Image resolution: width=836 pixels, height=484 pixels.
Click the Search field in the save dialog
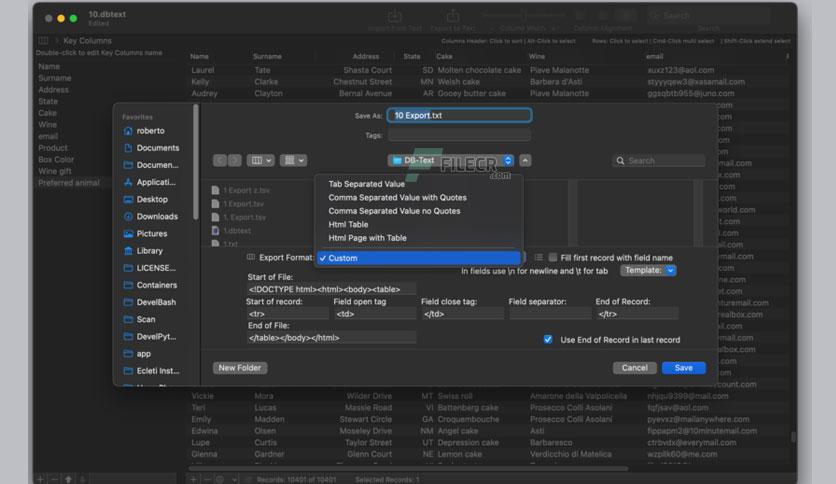[659, 160]
